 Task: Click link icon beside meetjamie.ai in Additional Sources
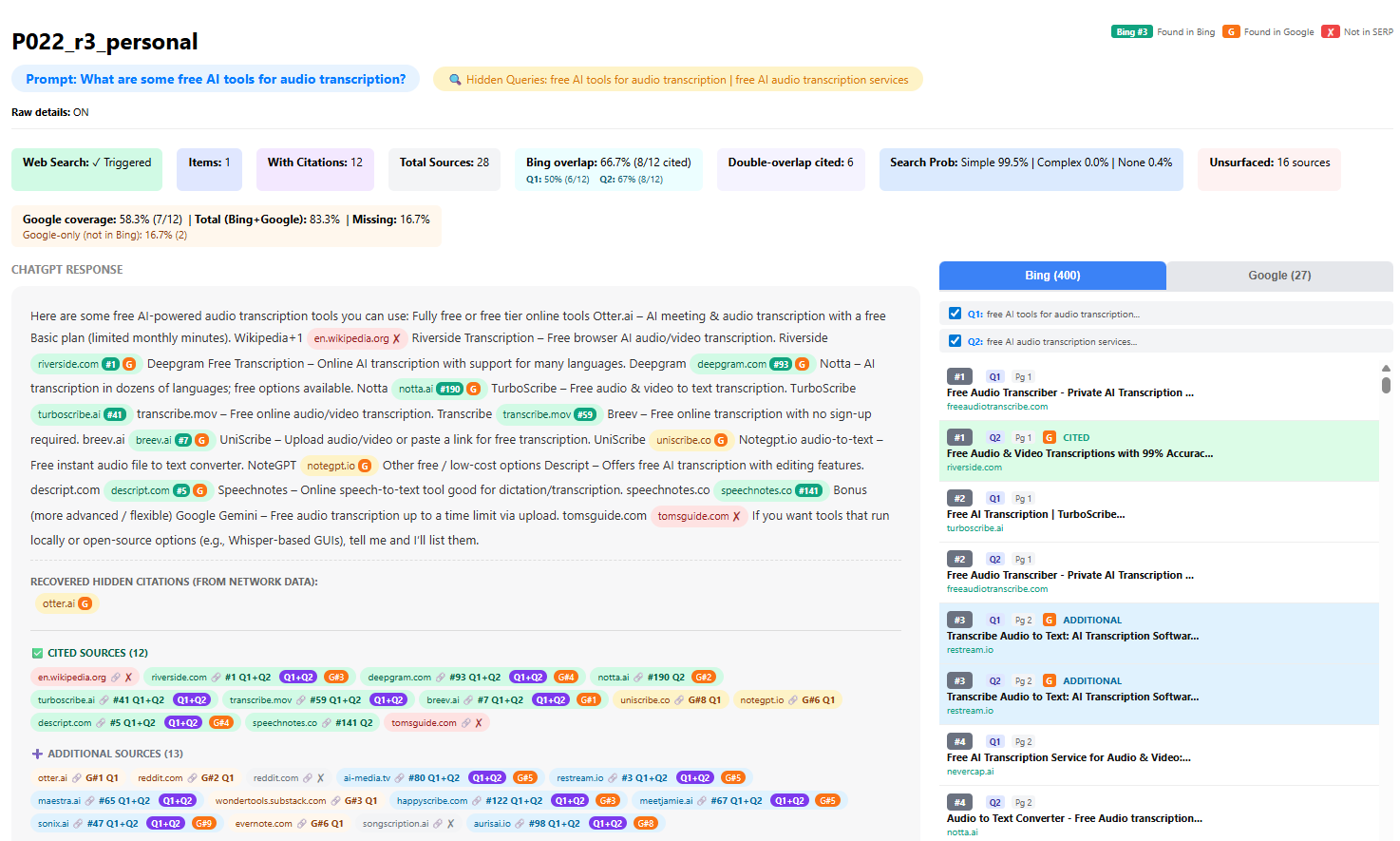point(703,801)
